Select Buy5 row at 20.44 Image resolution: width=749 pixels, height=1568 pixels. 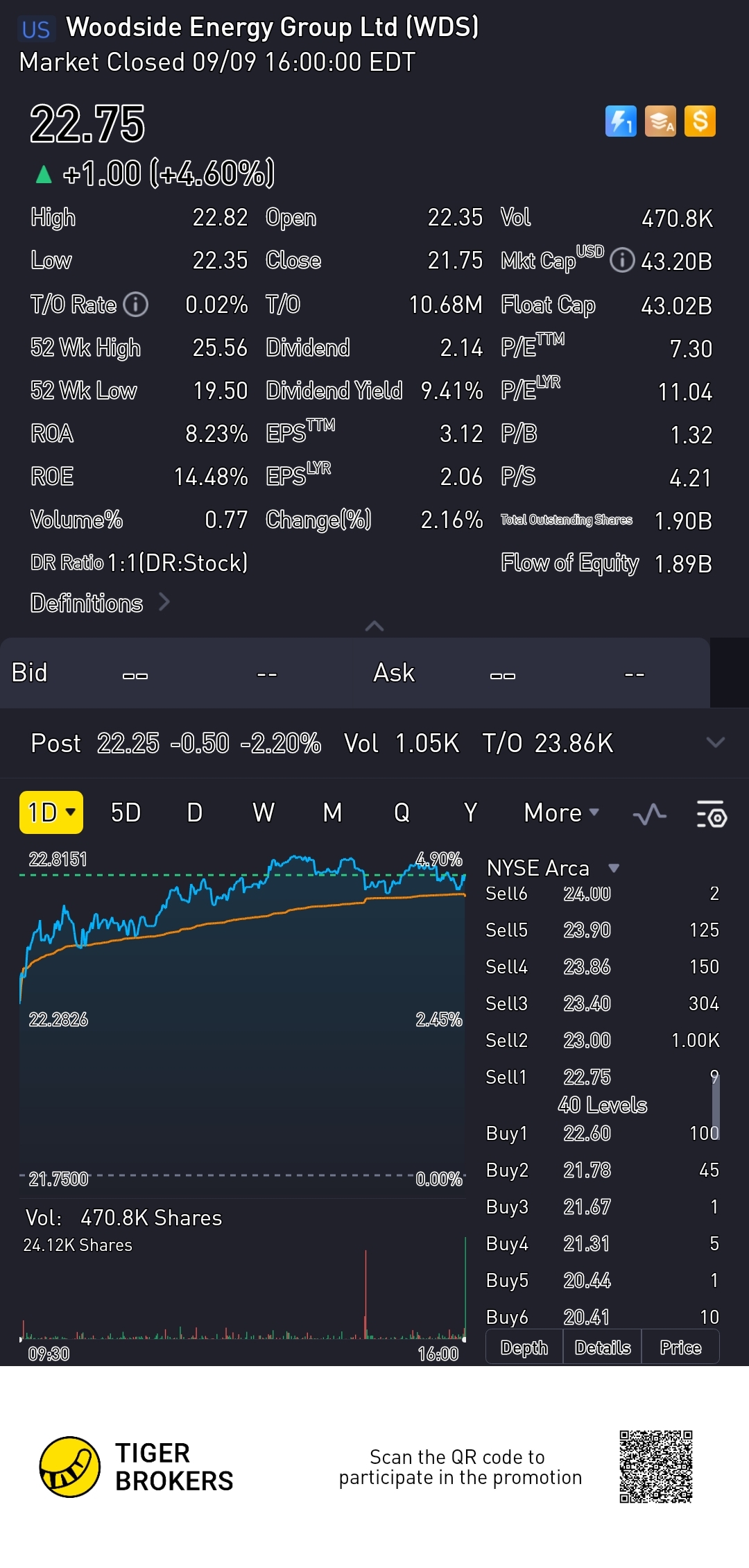click(x=602, y=1281)
